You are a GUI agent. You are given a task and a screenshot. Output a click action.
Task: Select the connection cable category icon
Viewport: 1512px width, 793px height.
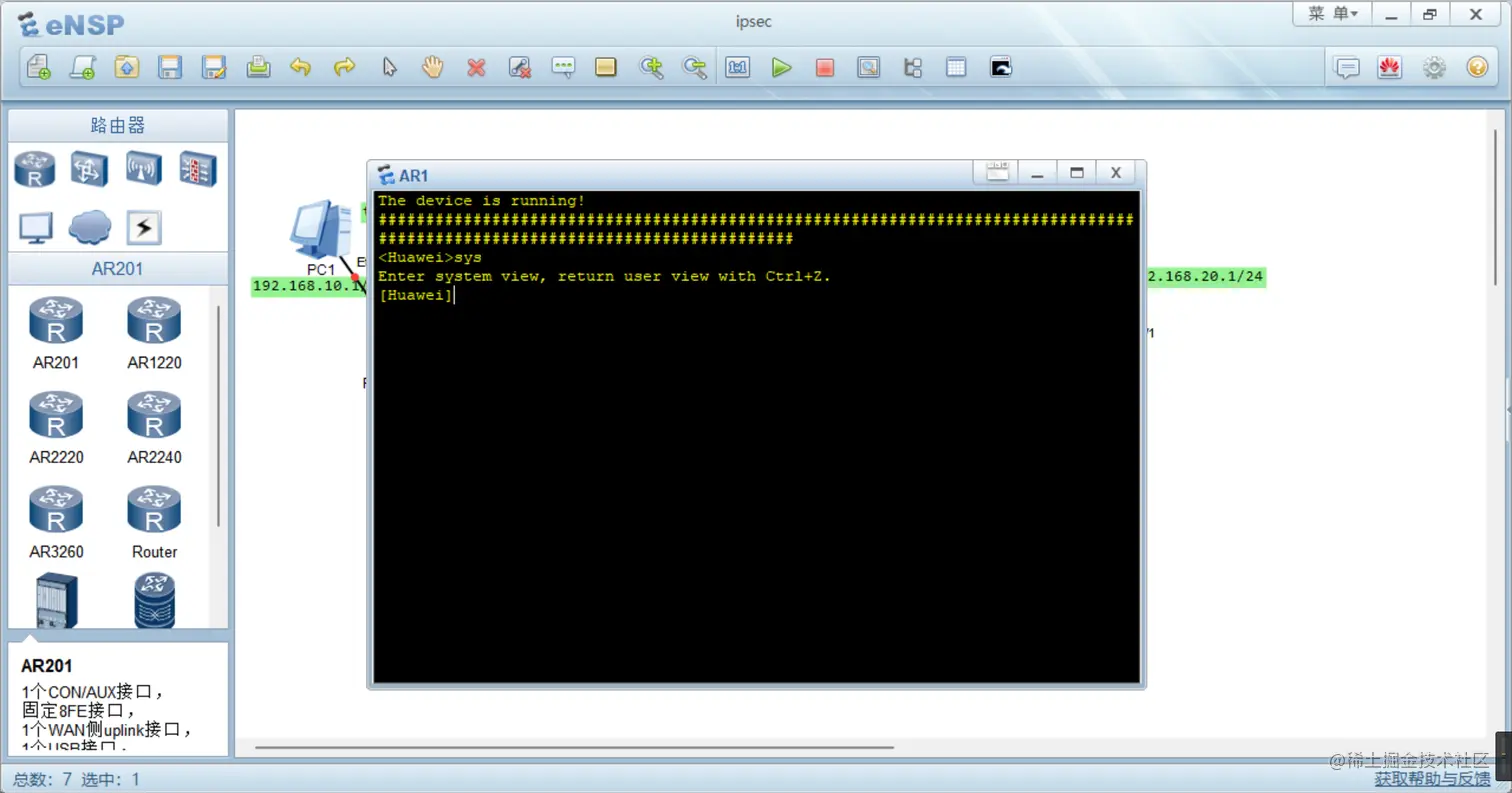tap(144, 228)
